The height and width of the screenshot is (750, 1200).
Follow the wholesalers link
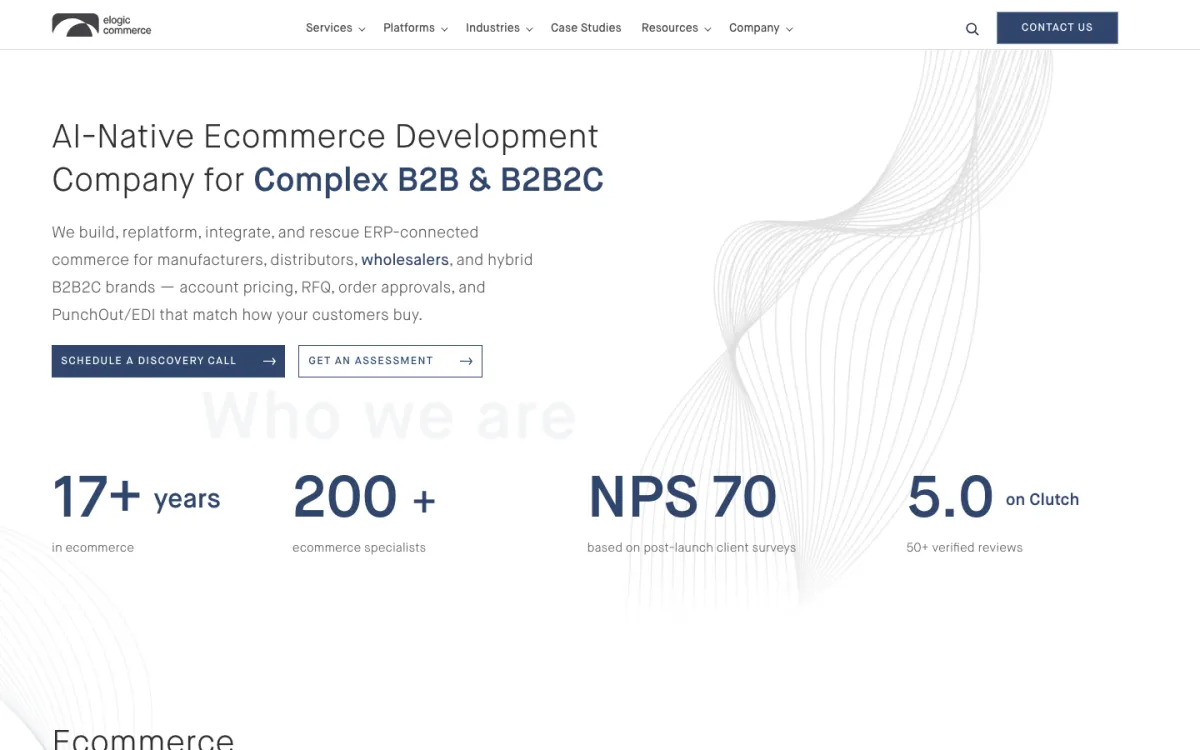pos(405,260)
